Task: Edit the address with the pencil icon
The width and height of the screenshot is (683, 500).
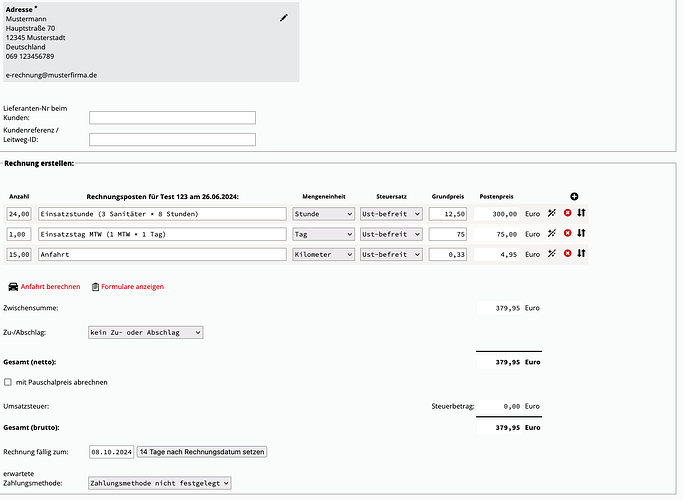Action: coord(284,18)
